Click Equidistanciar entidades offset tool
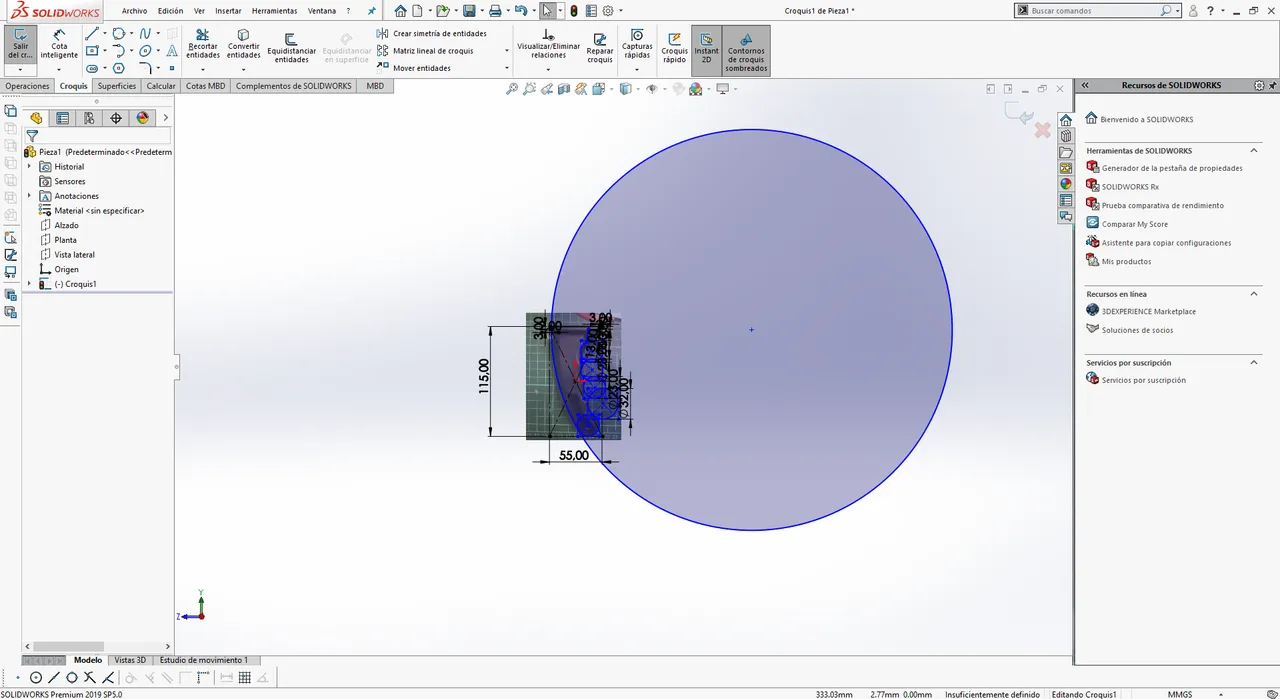Viewport: 1280px width, 699px height. tap(291, 47)
